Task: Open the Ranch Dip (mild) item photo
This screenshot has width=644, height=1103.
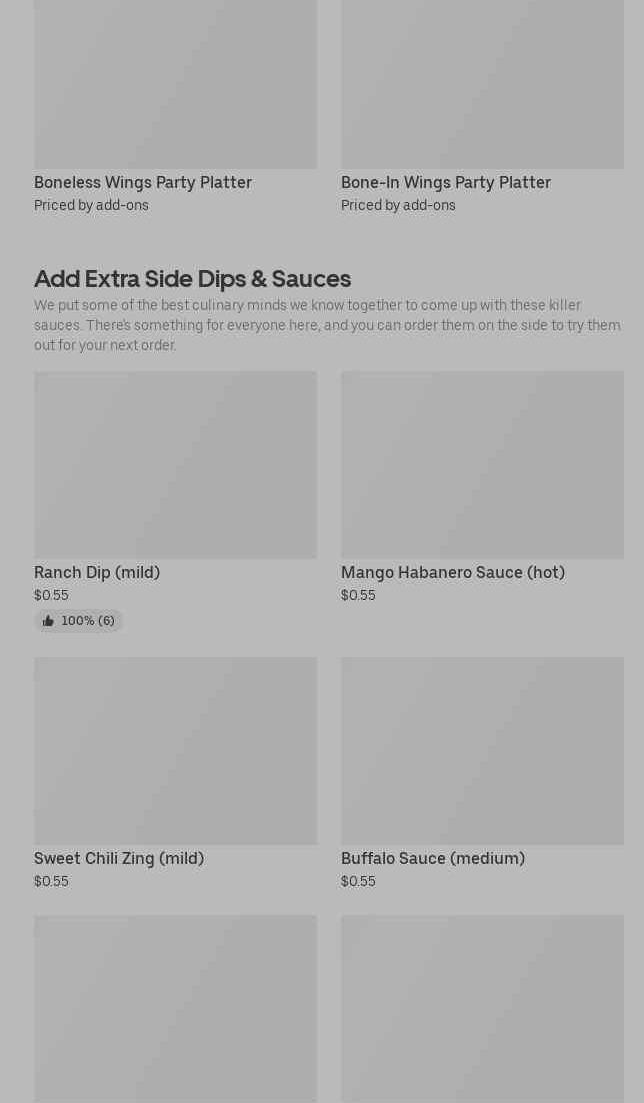Action: (x=175, y=465)
